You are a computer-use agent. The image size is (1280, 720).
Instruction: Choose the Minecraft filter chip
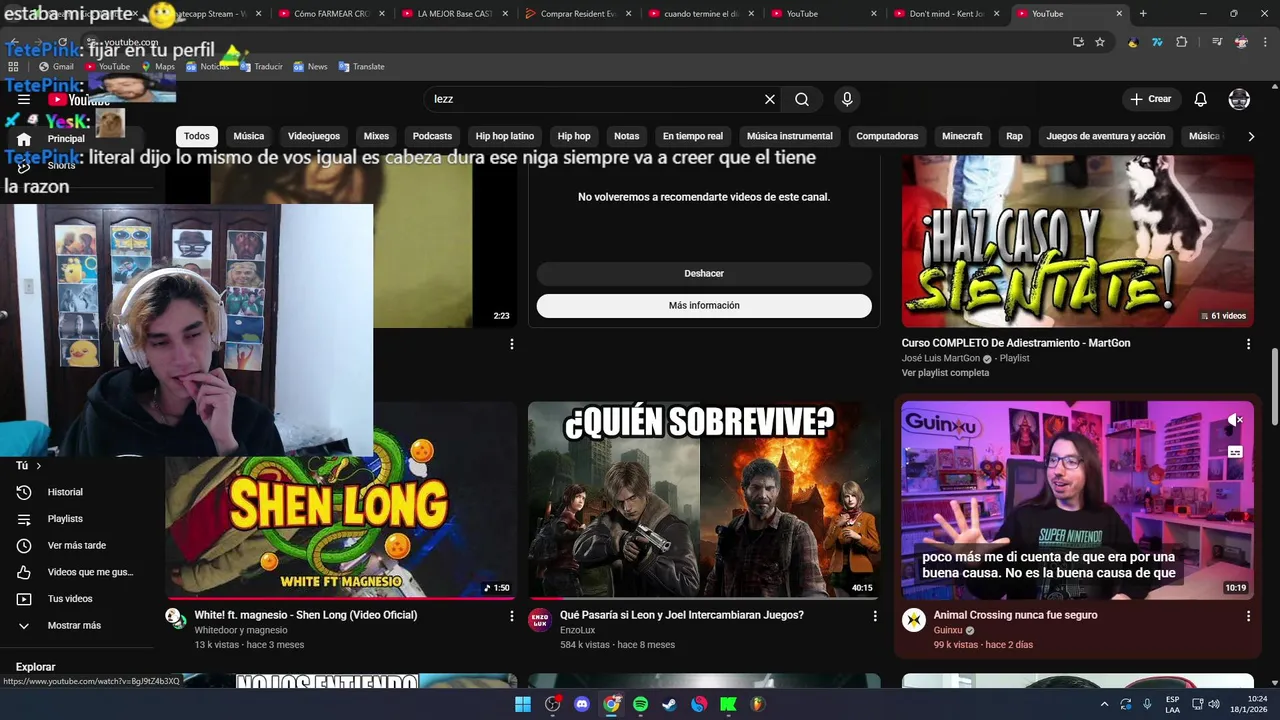click(962, 136)
